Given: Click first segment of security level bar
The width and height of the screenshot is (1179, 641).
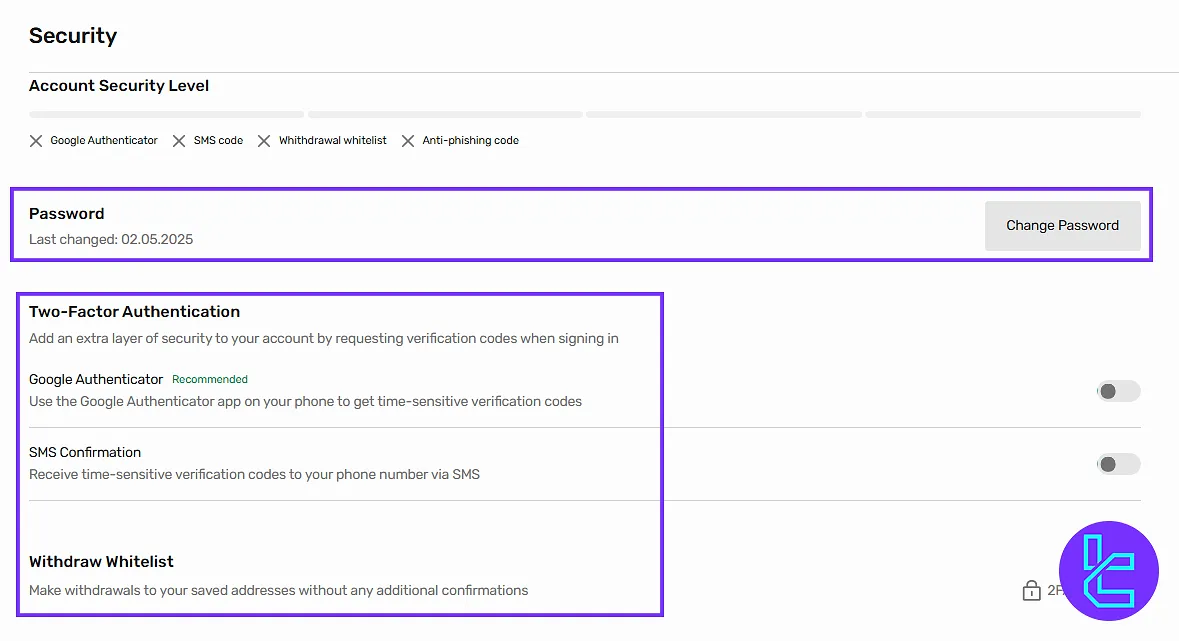Looking at the screenshot, I should [x=166, y=115].
